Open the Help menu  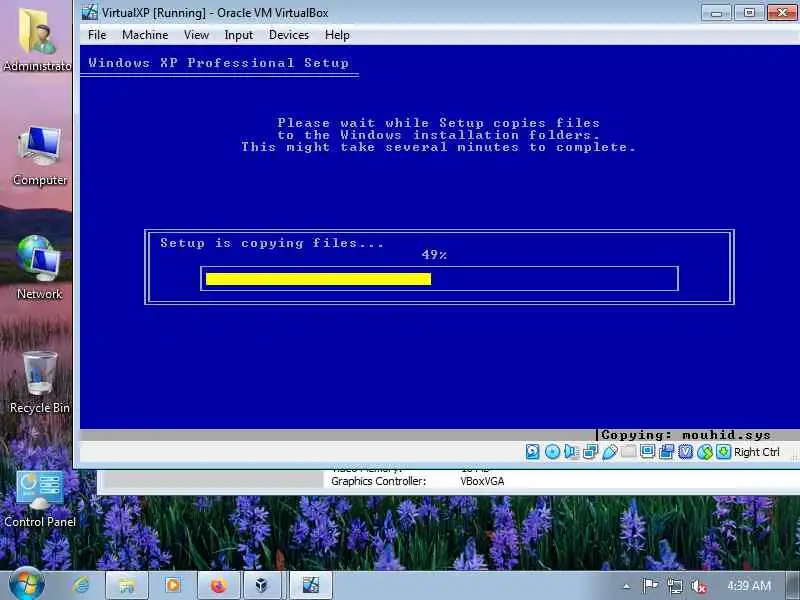pos(337,35)
